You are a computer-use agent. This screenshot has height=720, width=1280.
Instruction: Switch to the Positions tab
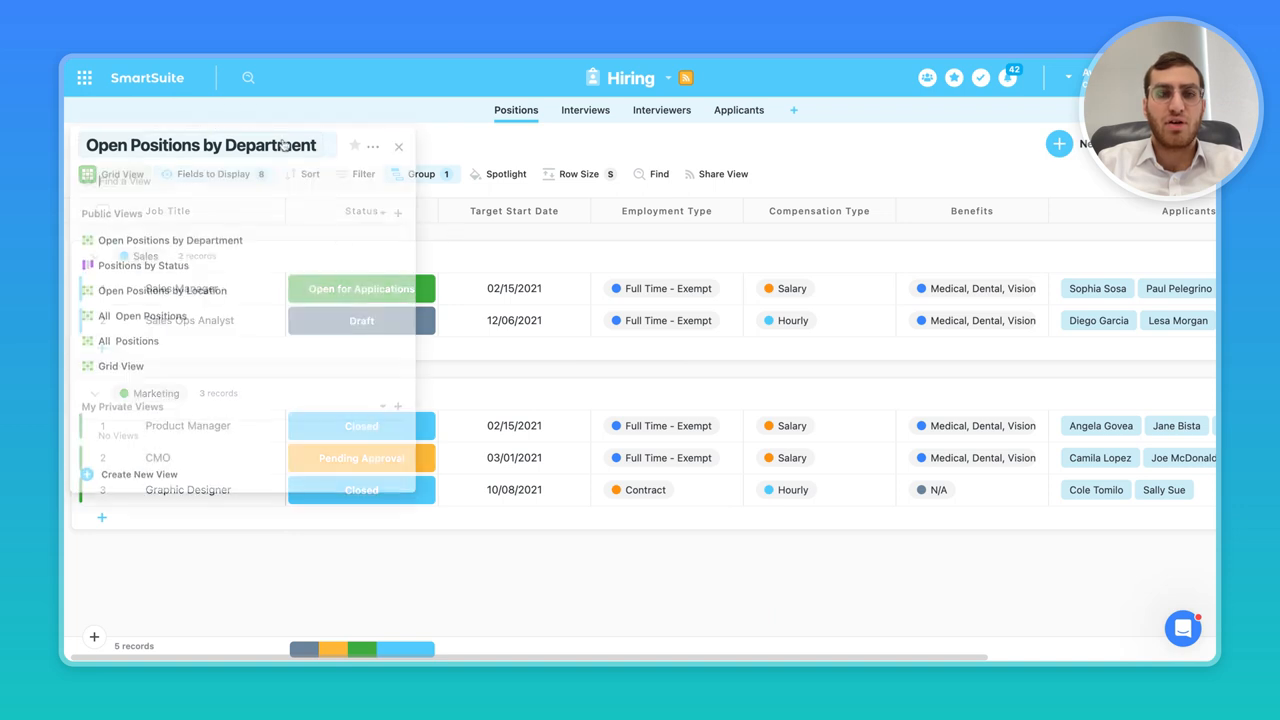(516, 110)
